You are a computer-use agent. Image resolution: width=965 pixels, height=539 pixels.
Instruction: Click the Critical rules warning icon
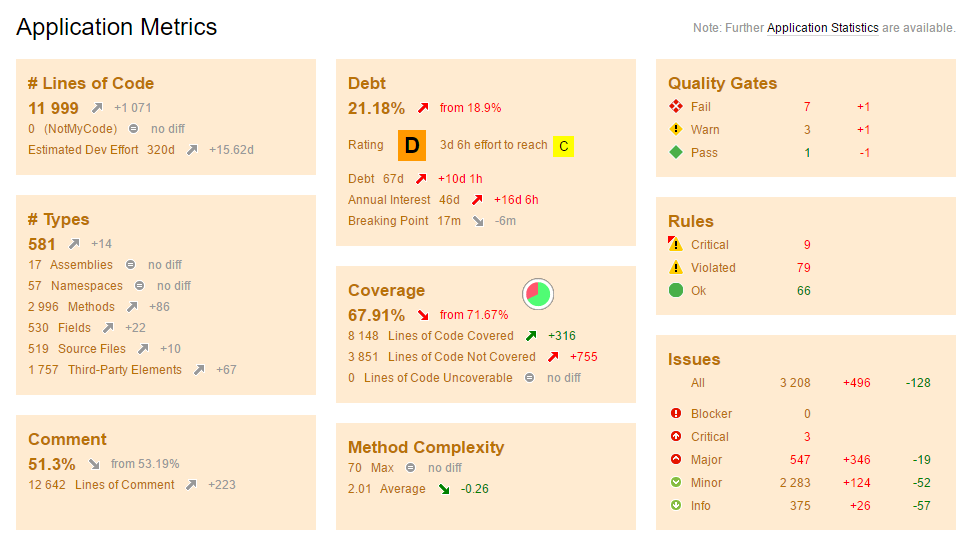676,245
